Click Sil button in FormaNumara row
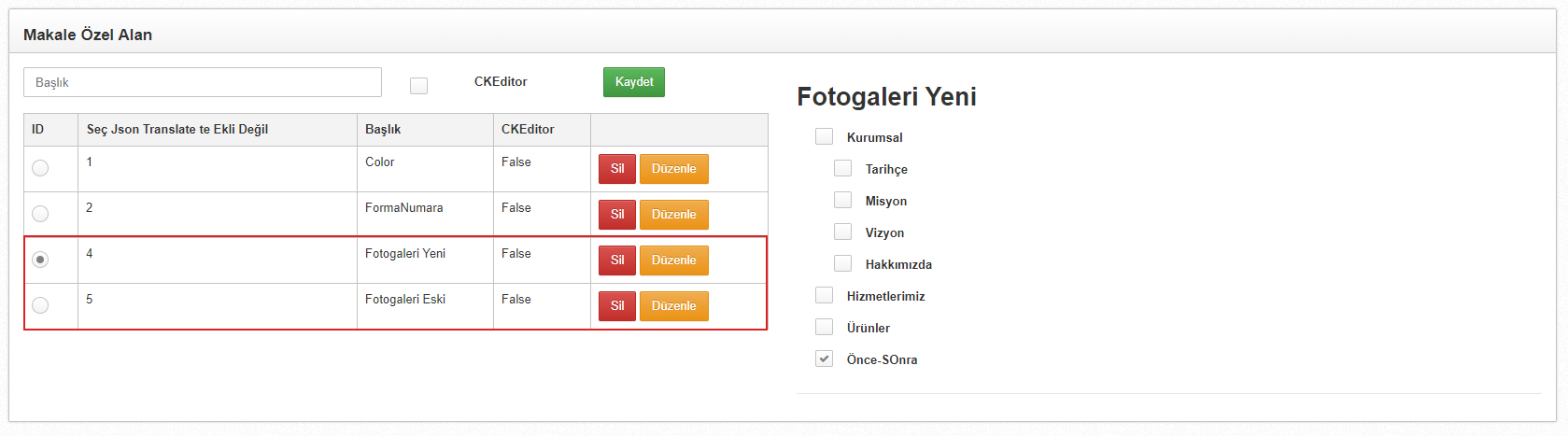 [x=617, y=215]
